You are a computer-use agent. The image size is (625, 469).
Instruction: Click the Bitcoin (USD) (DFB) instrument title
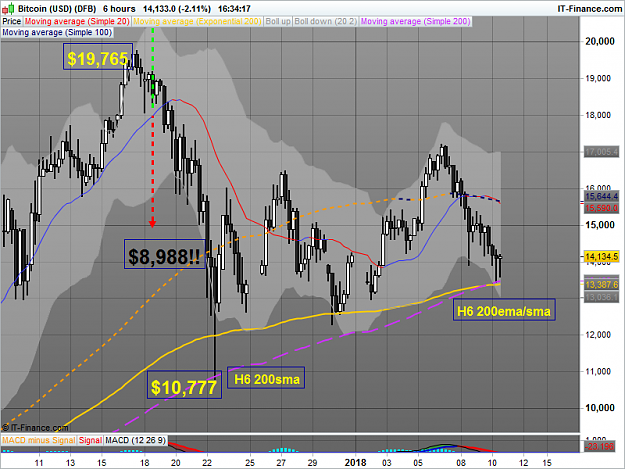pyautogui.click(x=57, y=8)
